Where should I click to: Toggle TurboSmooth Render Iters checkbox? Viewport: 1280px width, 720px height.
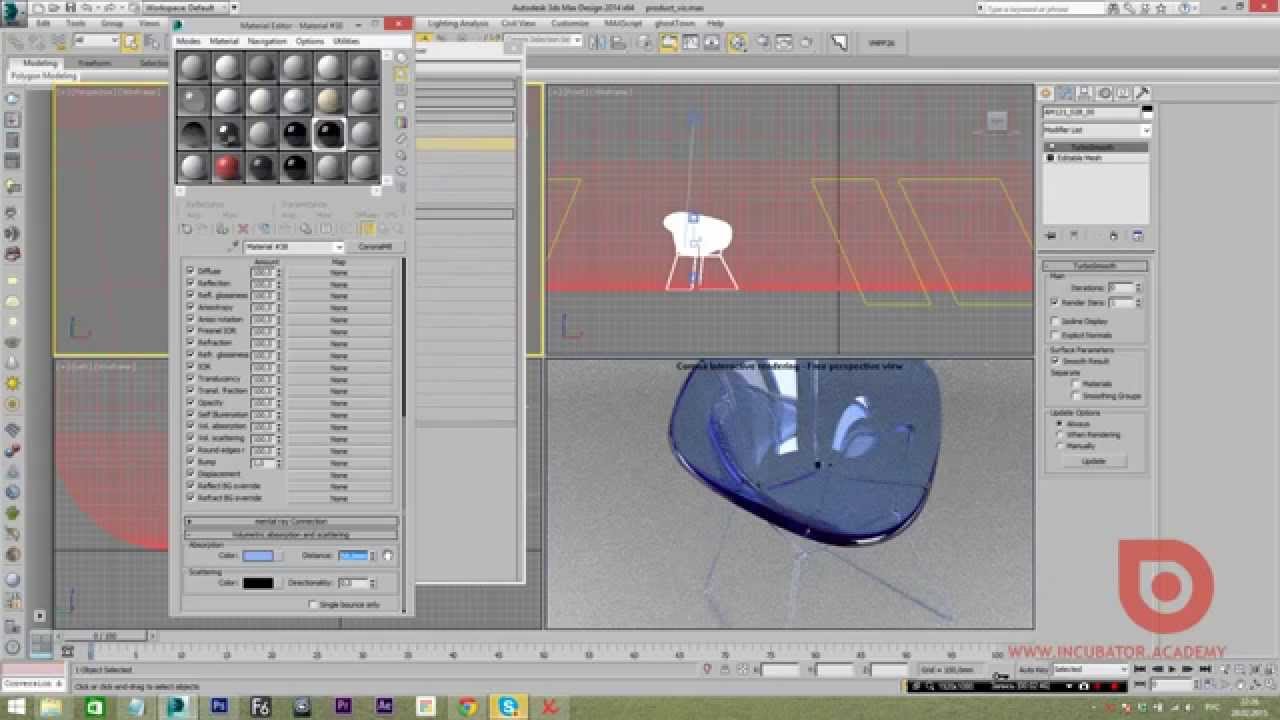tap(1054, 302)
